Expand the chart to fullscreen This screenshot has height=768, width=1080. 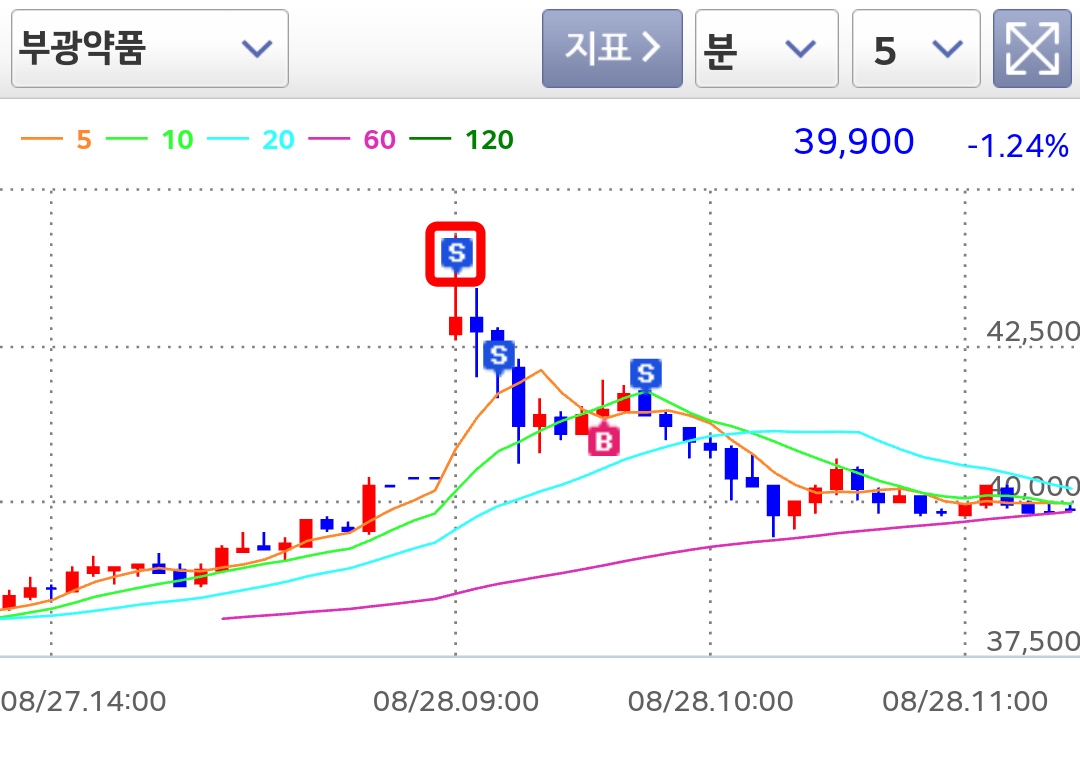(x=1032, y=48)
